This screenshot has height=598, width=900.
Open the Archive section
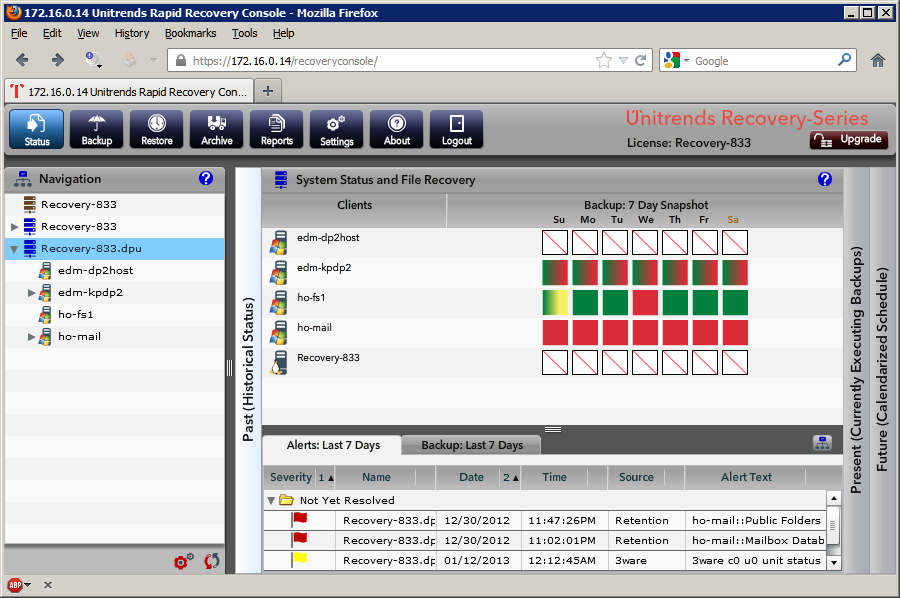pyautogui.click(x=216, y=130)
